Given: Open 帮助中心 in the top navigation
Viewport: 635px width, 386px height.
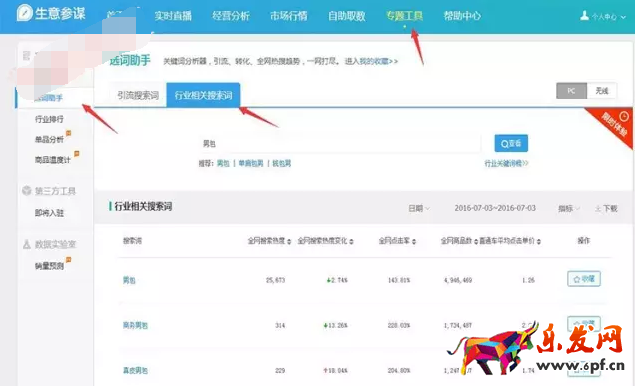Looking at the screenshot, I should pos(462,16).
